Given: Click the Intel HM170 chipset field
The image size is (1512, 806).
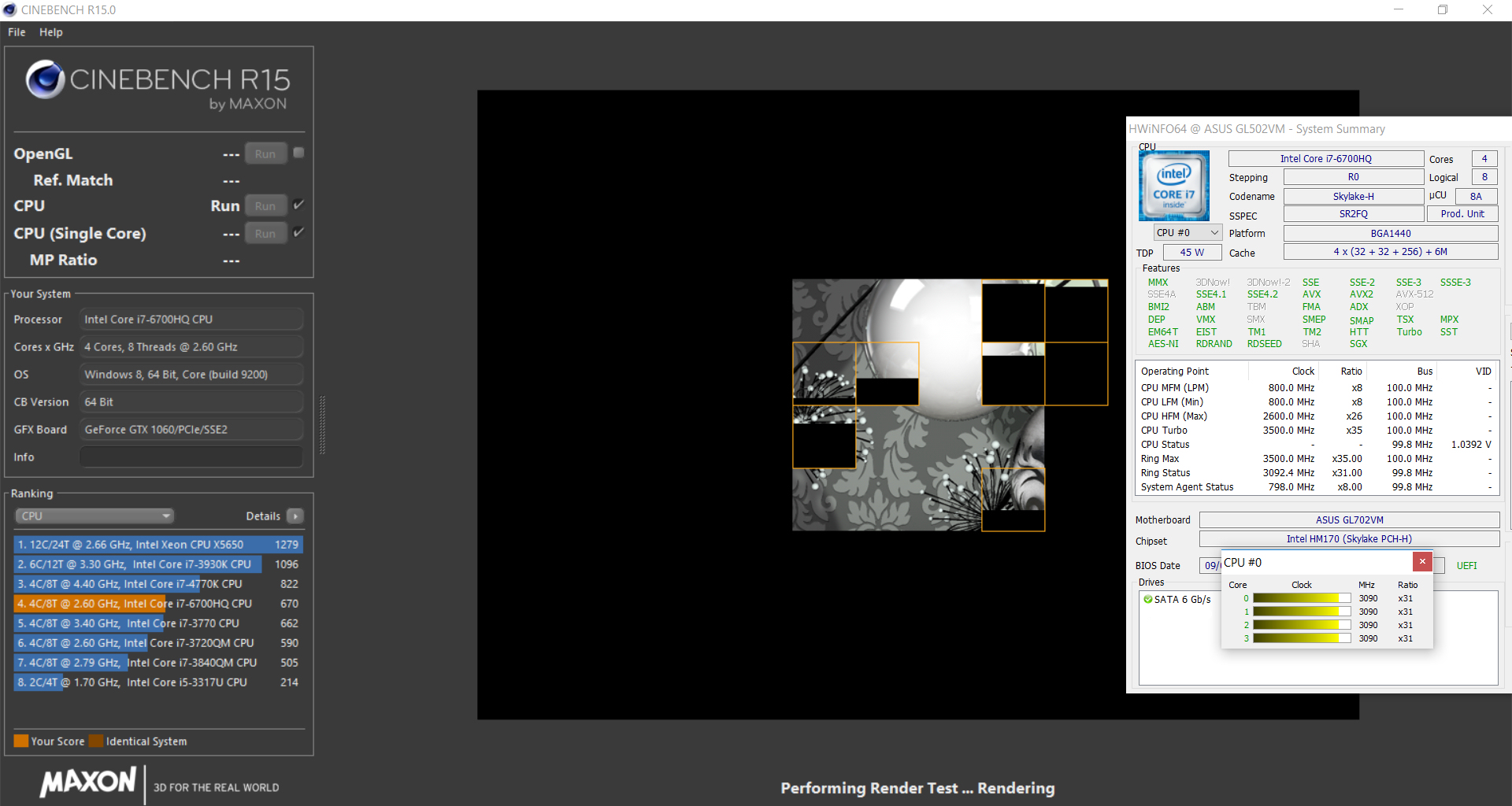Looking at the screenshot, I should pyautogui.click(x=1349, y=539).
